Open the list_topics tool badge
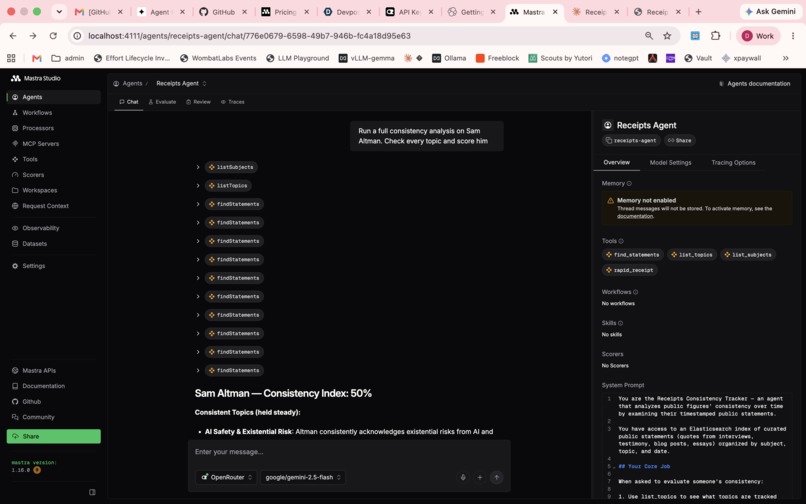This screenshot has height=504, width=806. pyautogui.click(x=691, y=255)
